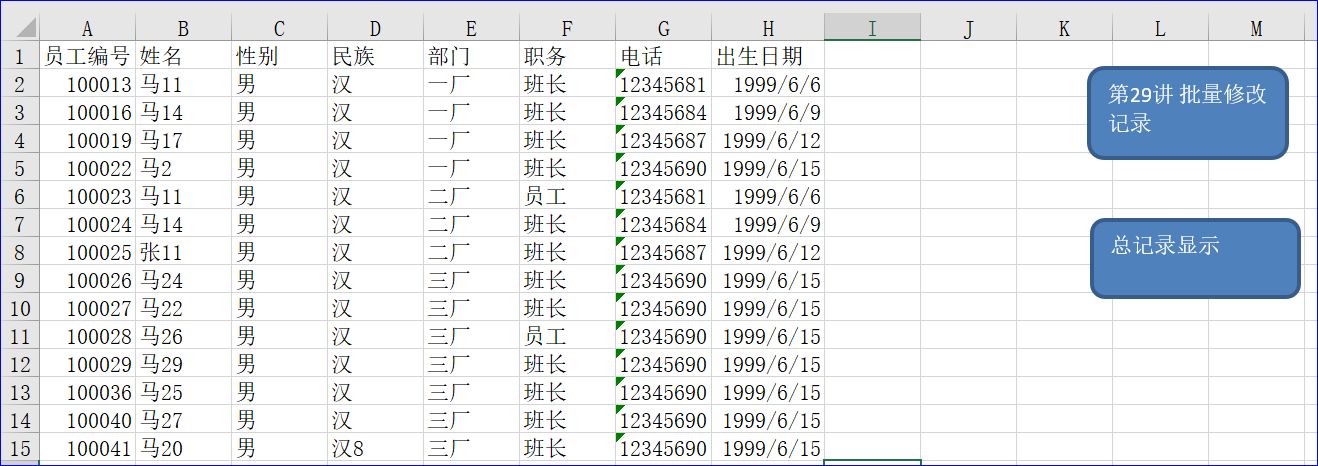Select cell with employee ID 100041
Viewport: 1318px width, 466px height.
click(x=88, y=448)
